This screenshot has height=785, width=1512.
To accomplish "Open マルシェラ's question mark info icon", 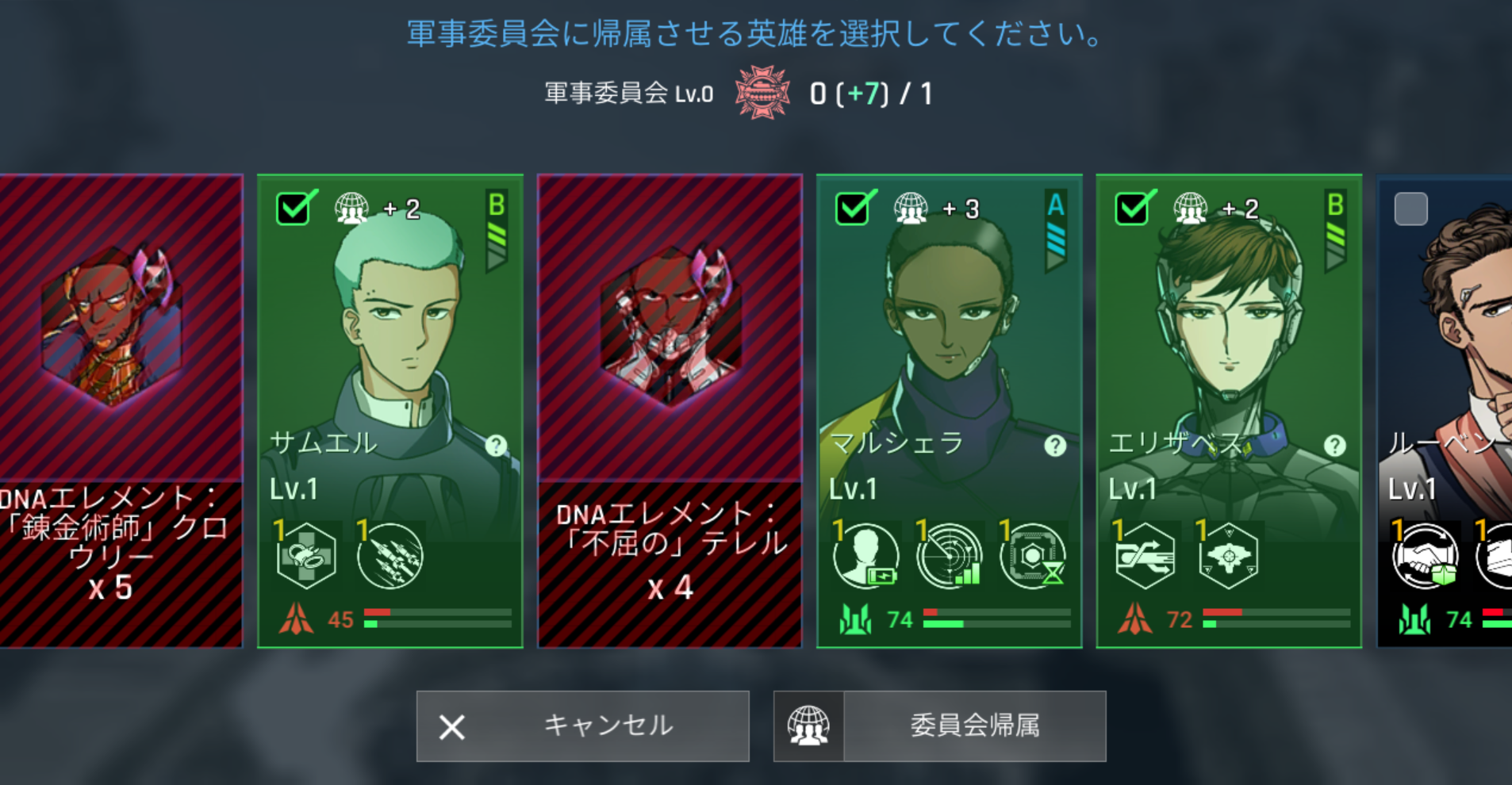I will [1055, 446].
